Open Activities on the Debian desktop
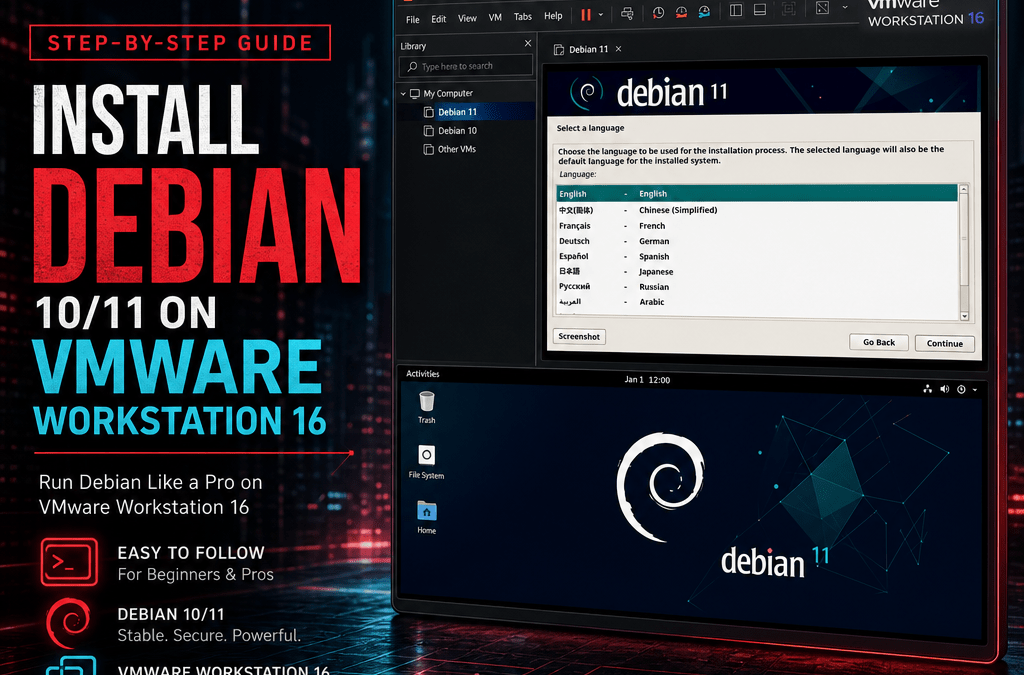 (x=423, y=374)
